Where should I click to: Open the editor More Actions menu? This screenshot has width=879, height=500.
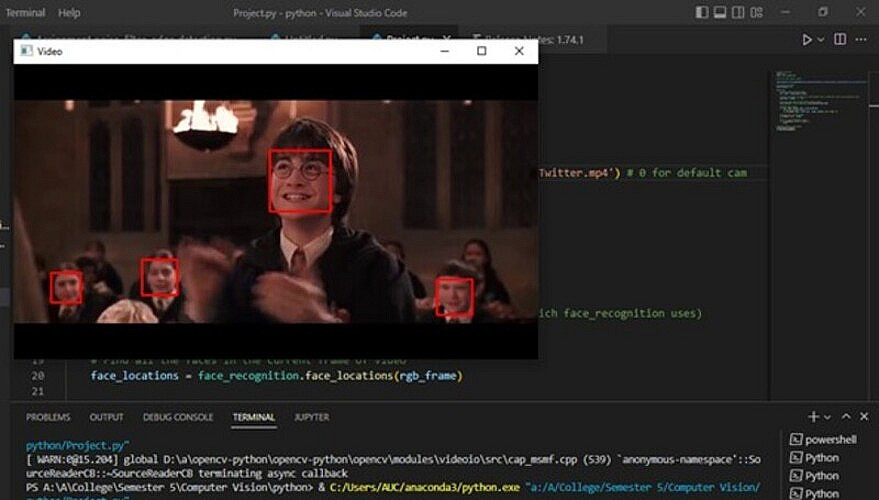click(861, 39)
